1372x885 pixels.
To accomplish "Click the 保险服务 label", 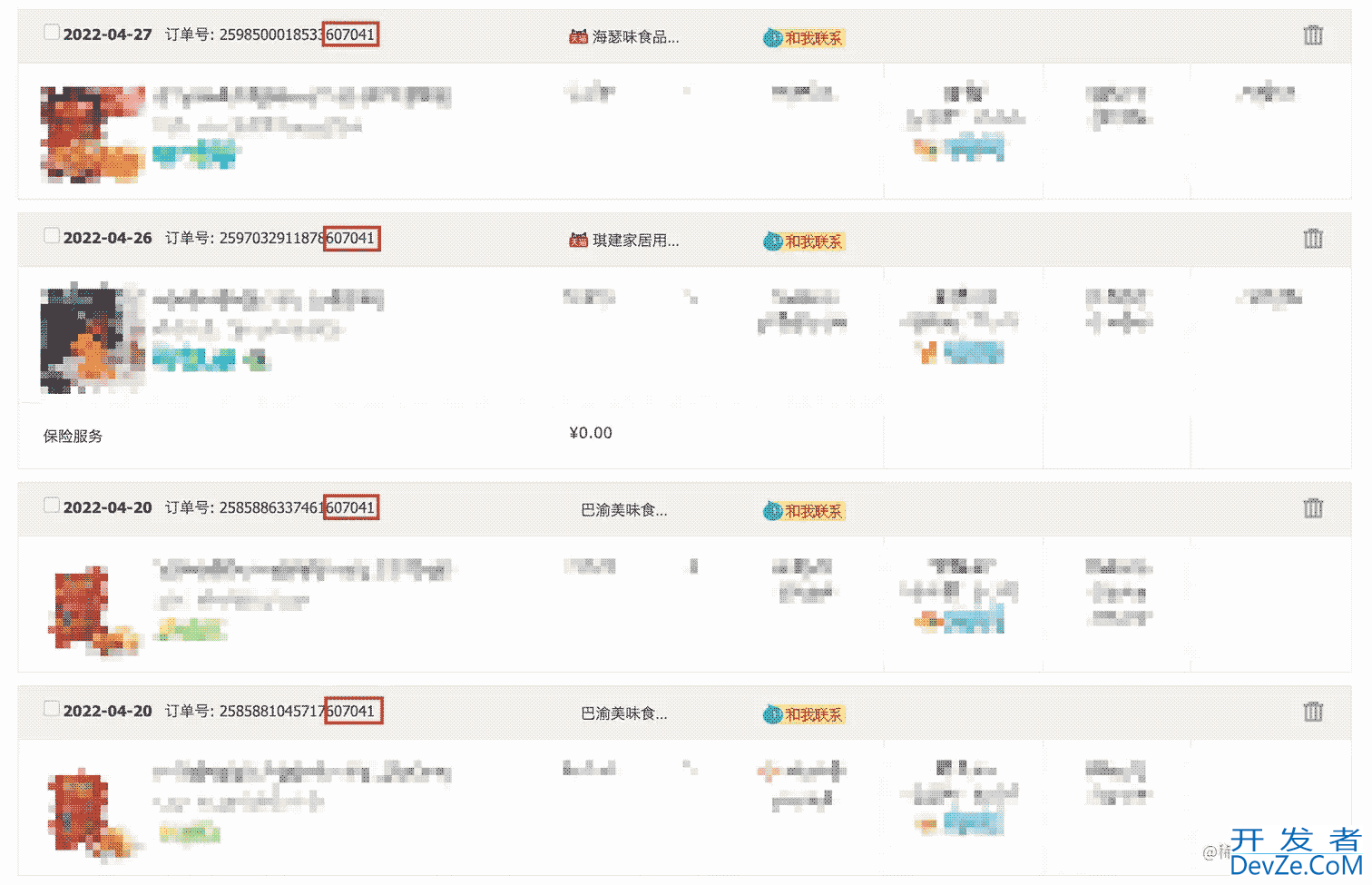I will click(x=73, y=436).
